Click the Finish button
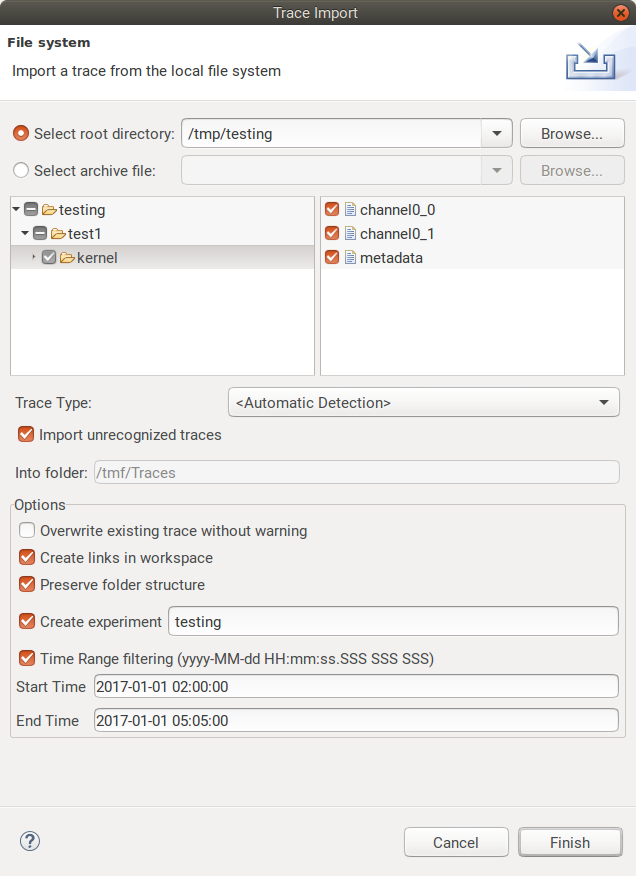This screenshot has height=876, width=636. (570, 842)
